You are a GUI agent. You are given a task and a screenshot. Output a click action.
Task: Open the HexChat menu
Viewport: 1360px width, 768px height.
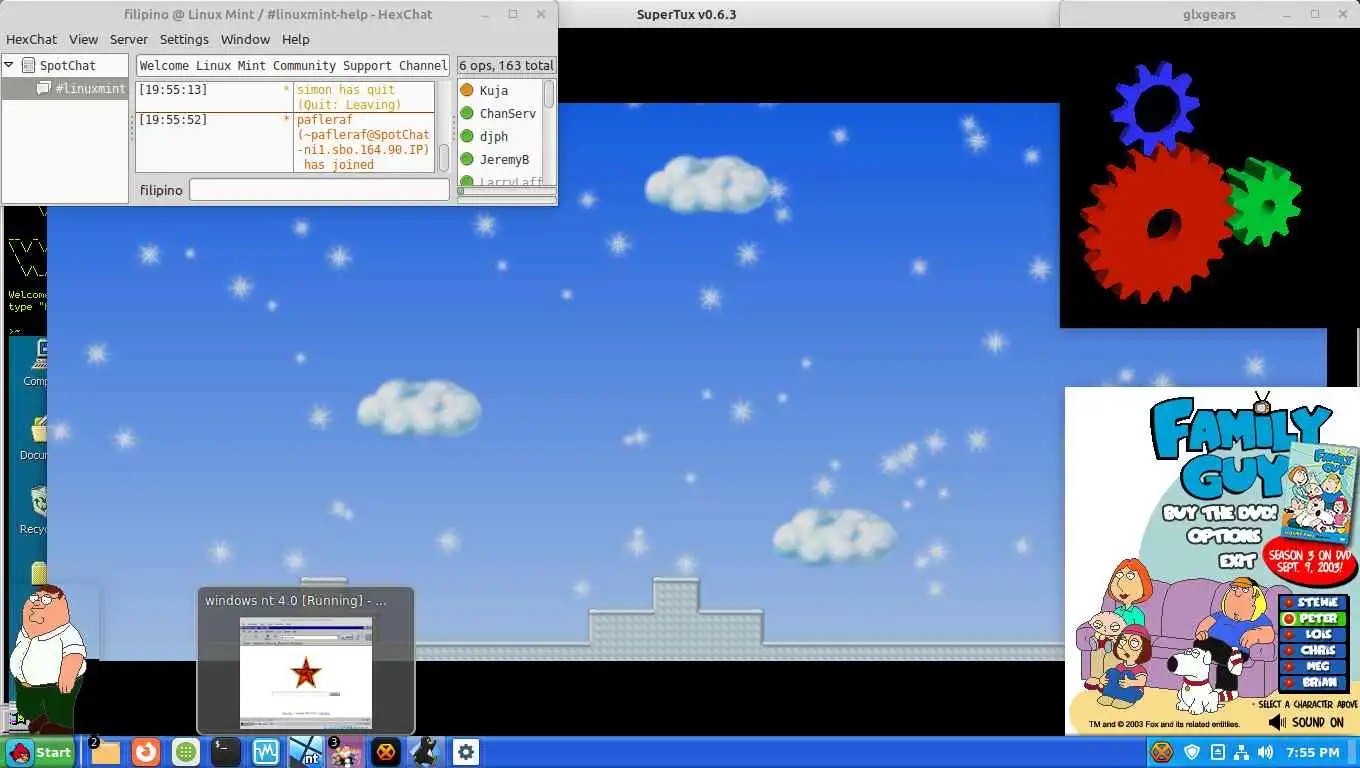pyautogui.click(x=32, y=39)
